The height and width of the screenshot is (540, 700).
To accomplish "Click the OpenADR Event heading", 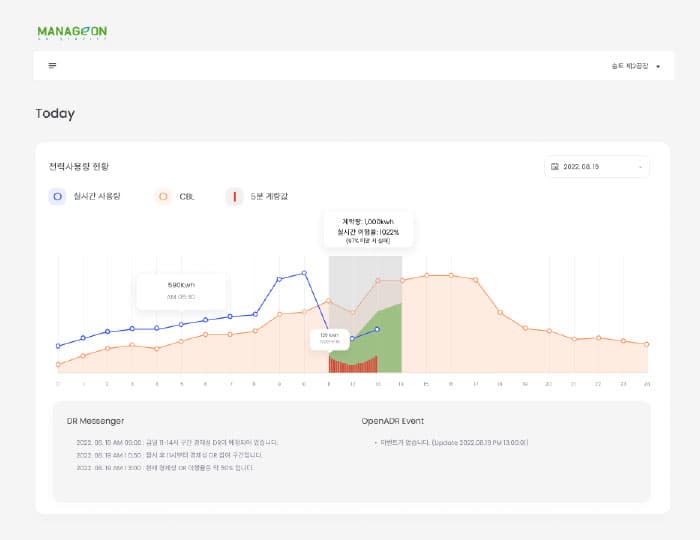I will pyautogui.click(x=393, y=421).
